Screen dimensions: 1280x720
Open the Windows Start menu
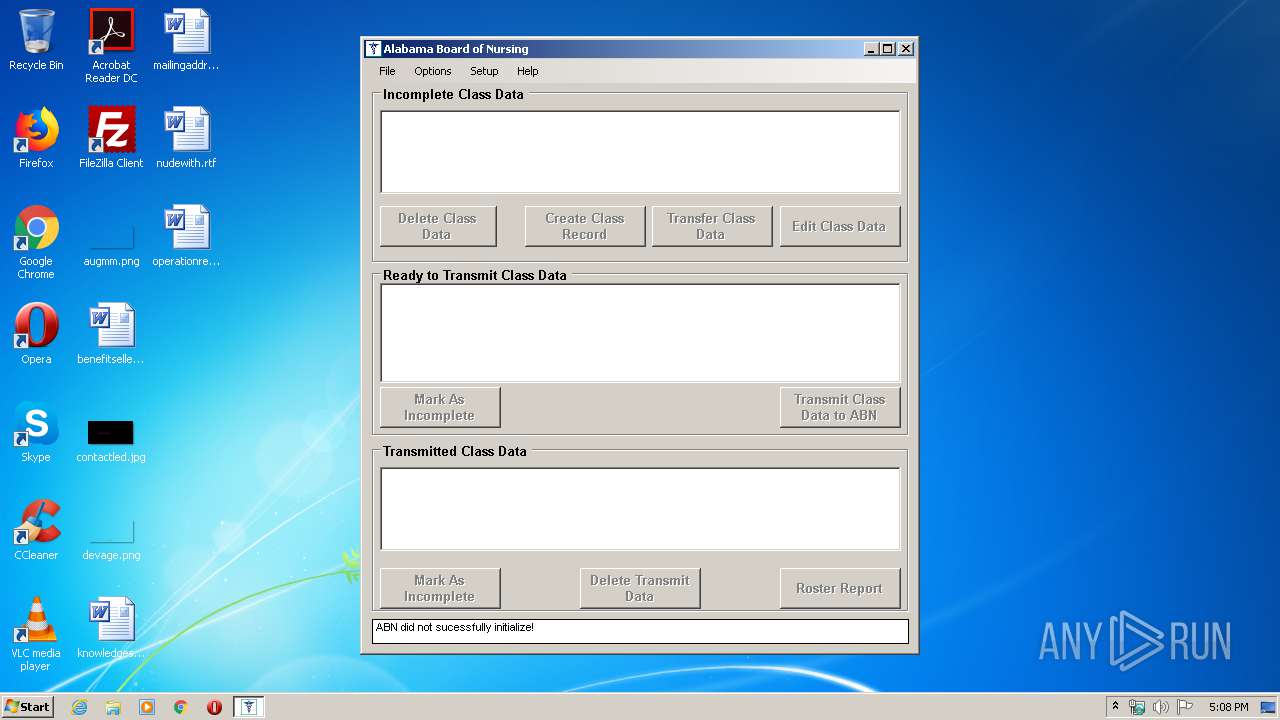pyautogui.click(x=28, y=707)
